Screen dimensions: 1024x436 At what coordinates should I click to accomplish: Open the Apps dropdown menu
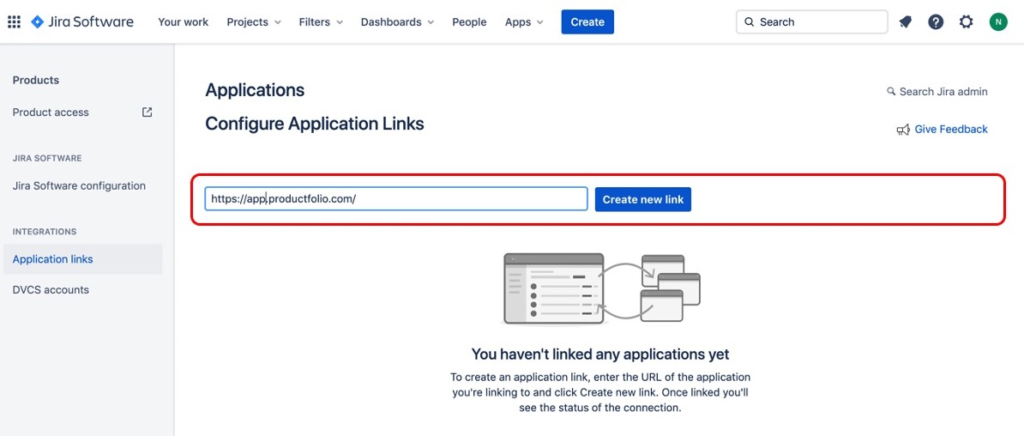click(x=524, y=22)
